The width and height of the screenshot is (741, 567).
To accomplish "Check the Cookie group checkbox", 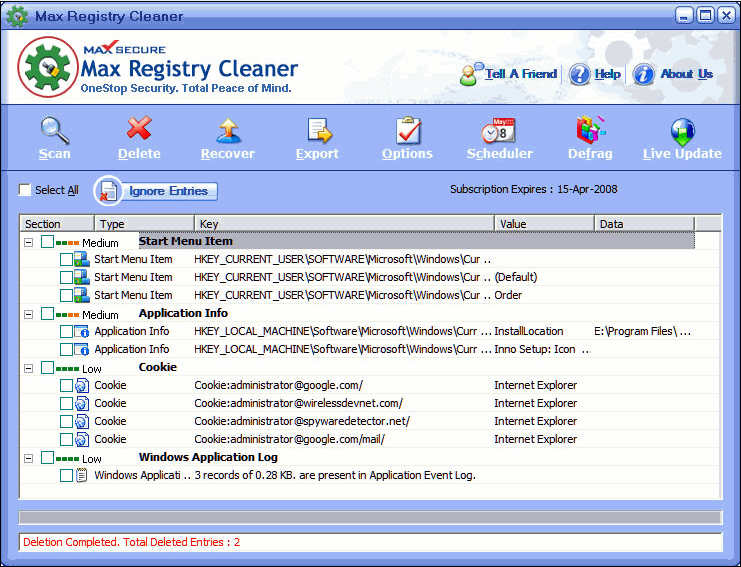I will tap(47, 368).
